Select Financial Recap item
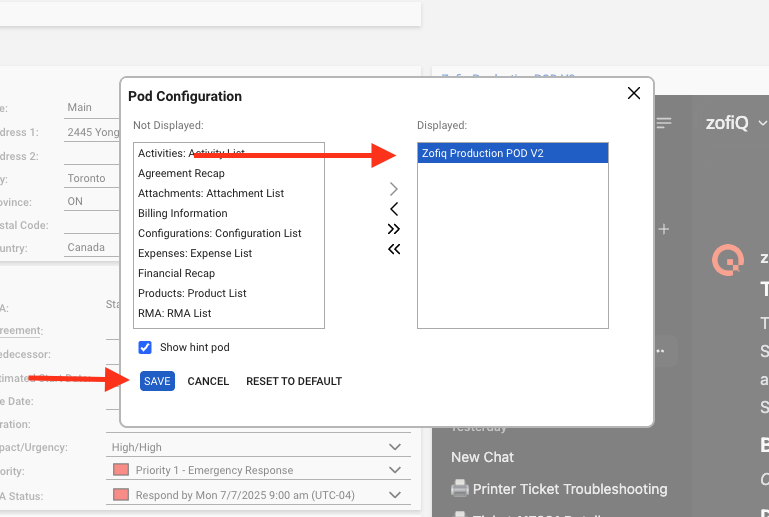 coord(229,273)
